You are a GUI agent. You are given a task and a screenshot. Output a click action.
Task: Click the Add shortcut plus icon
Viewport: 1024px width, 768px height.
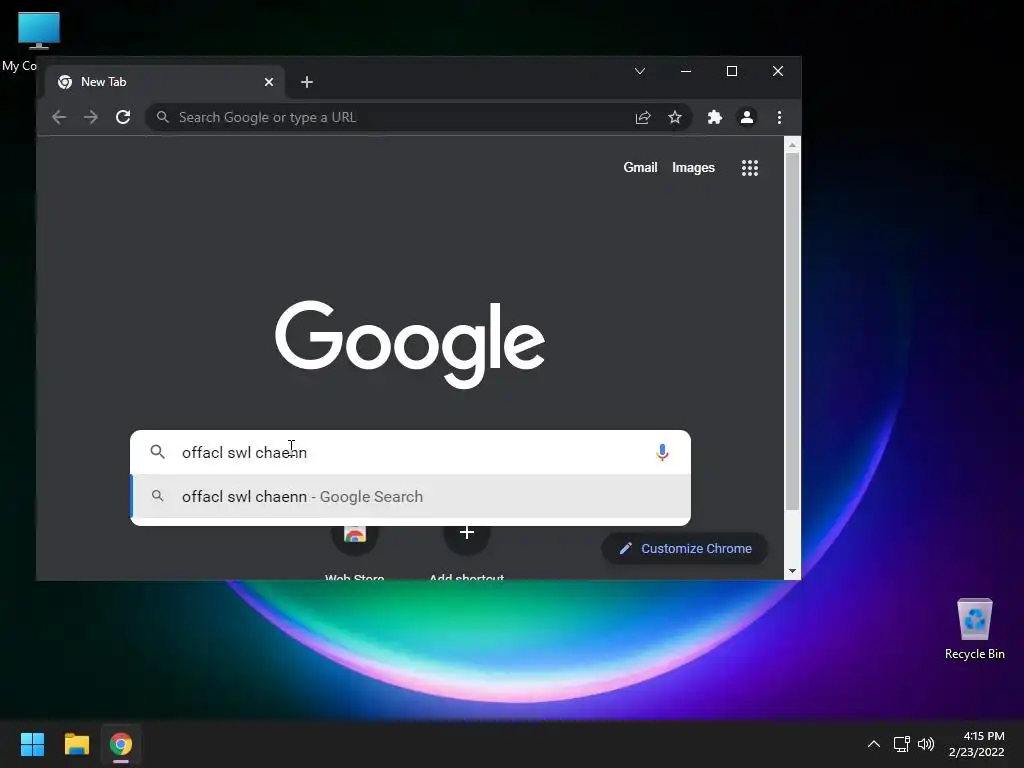[466, 533]
